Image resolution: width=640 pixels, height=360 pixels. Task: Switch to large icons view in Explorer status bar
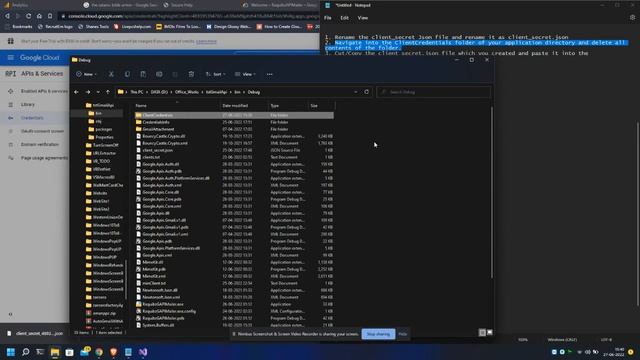coord(489,333)
